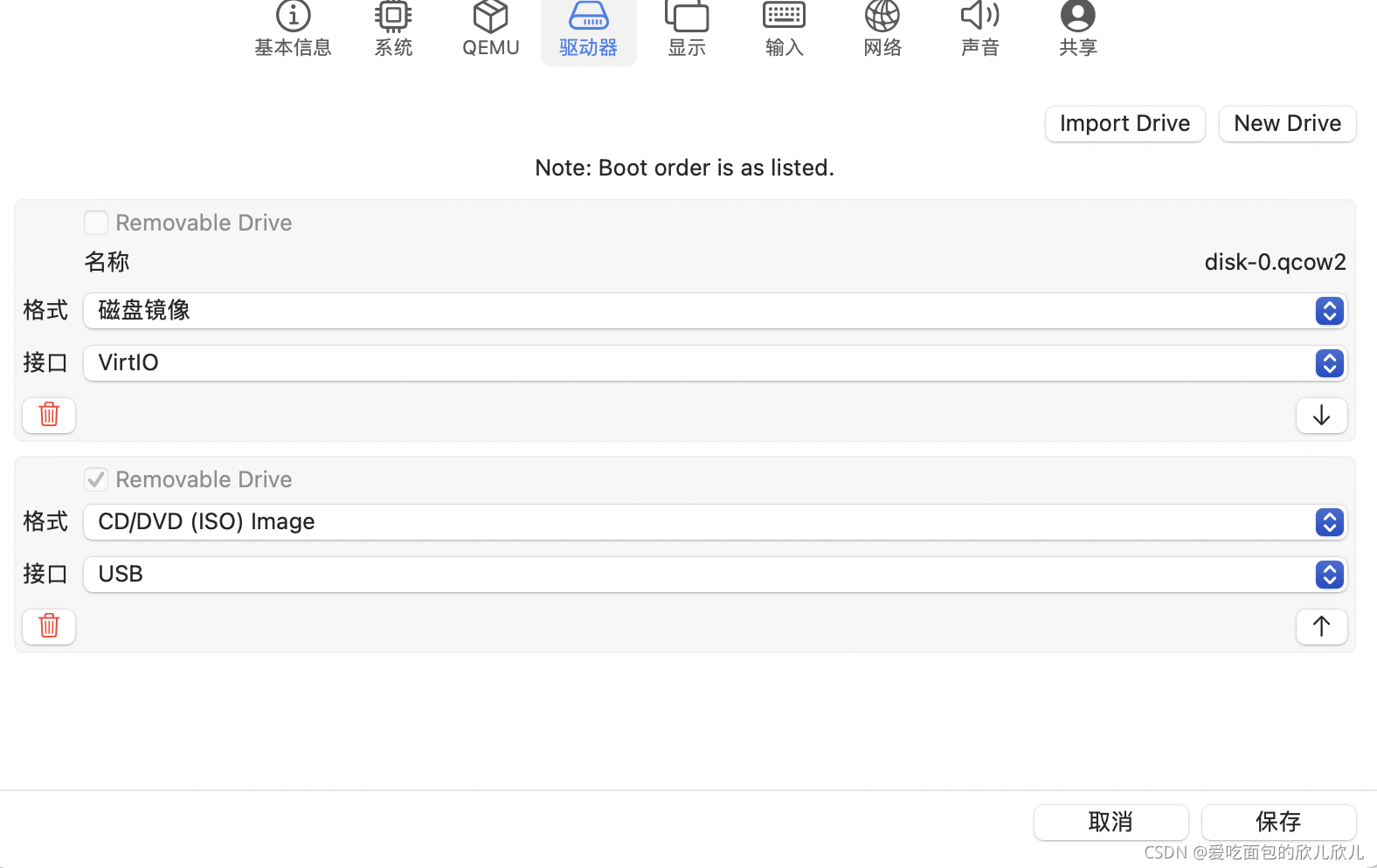The width and height of the screenshot is (1377, 868).
Task: Click the Import Drive button
Action: point(1125,124)
